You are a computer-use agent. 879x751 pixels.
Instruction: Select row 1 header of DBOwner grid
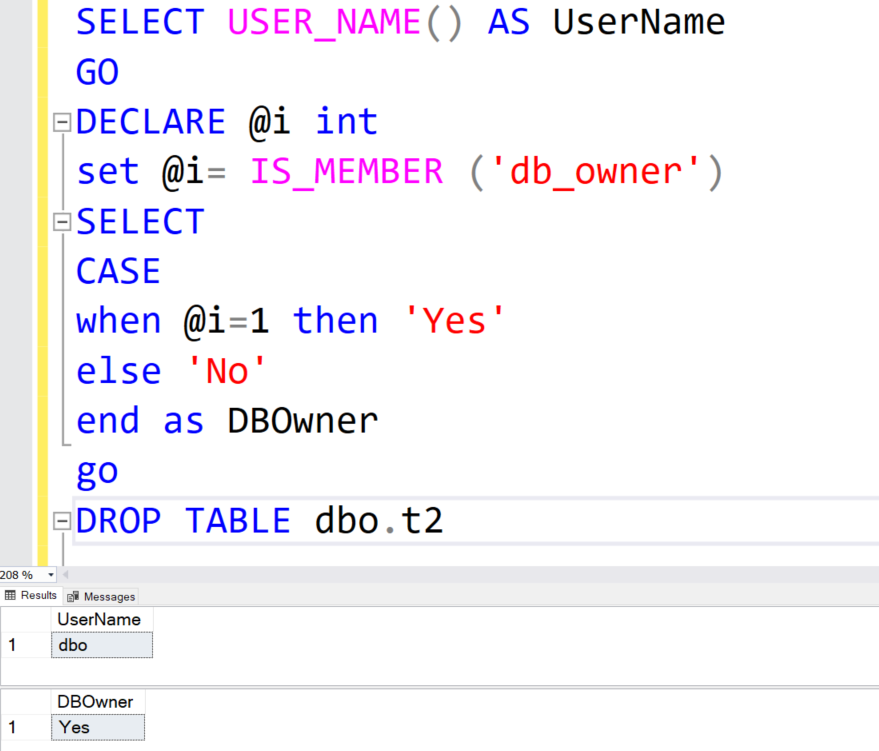(x=25, y=727)
